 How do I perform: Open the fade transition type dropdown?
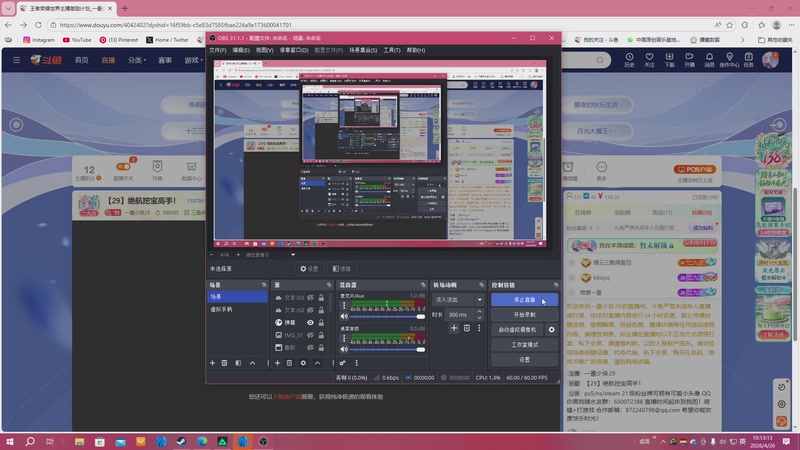pyautogui.click(x=458, y=299)
